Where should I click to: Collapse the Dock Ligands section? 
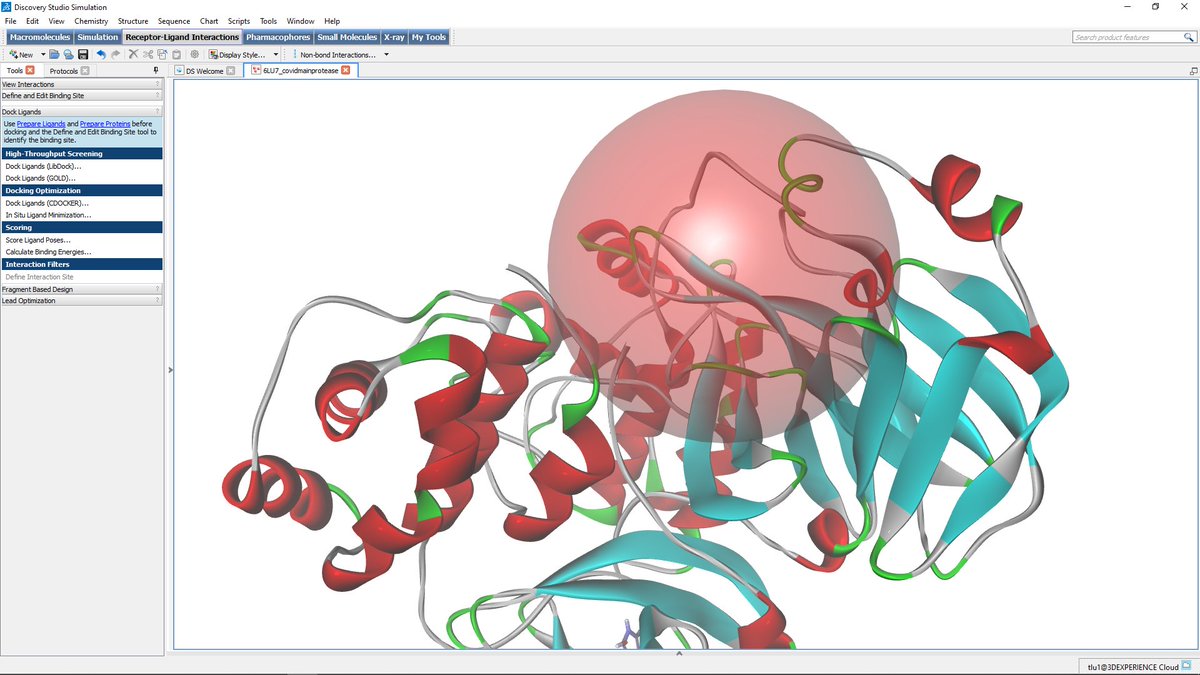pyautogui.click(x=158, y=111)
